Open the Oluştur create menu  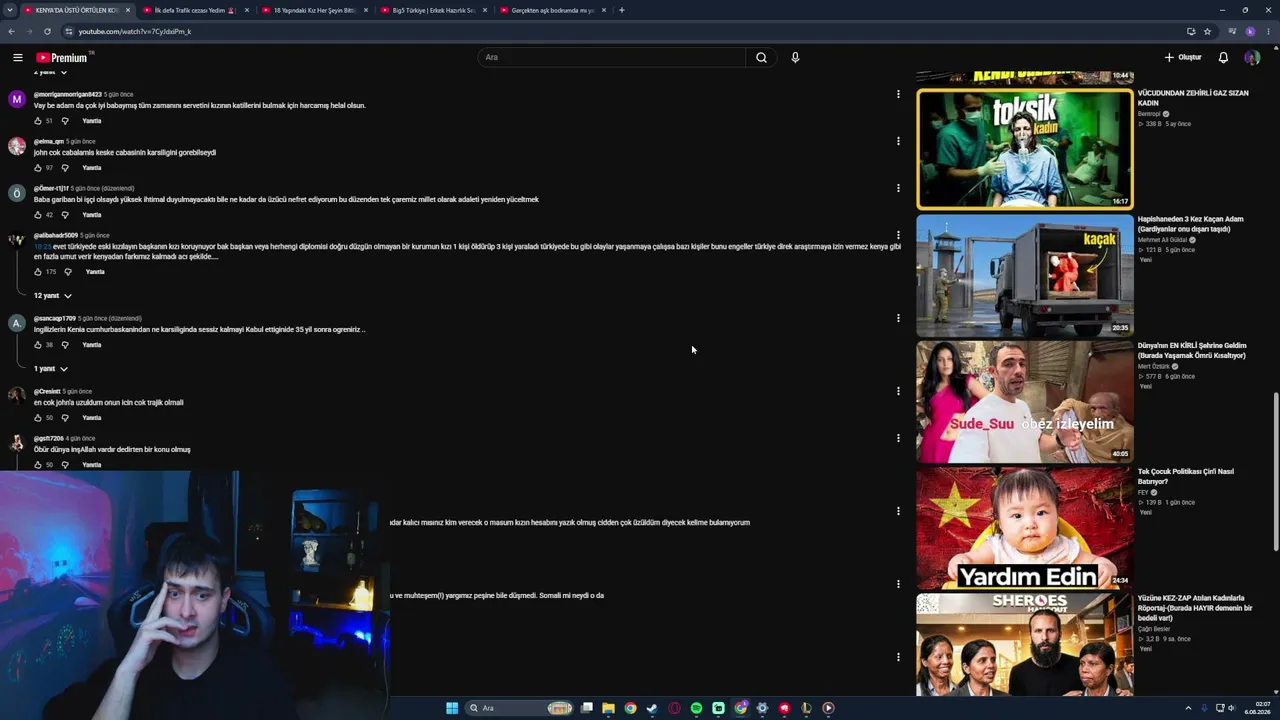coord(1183,58)
